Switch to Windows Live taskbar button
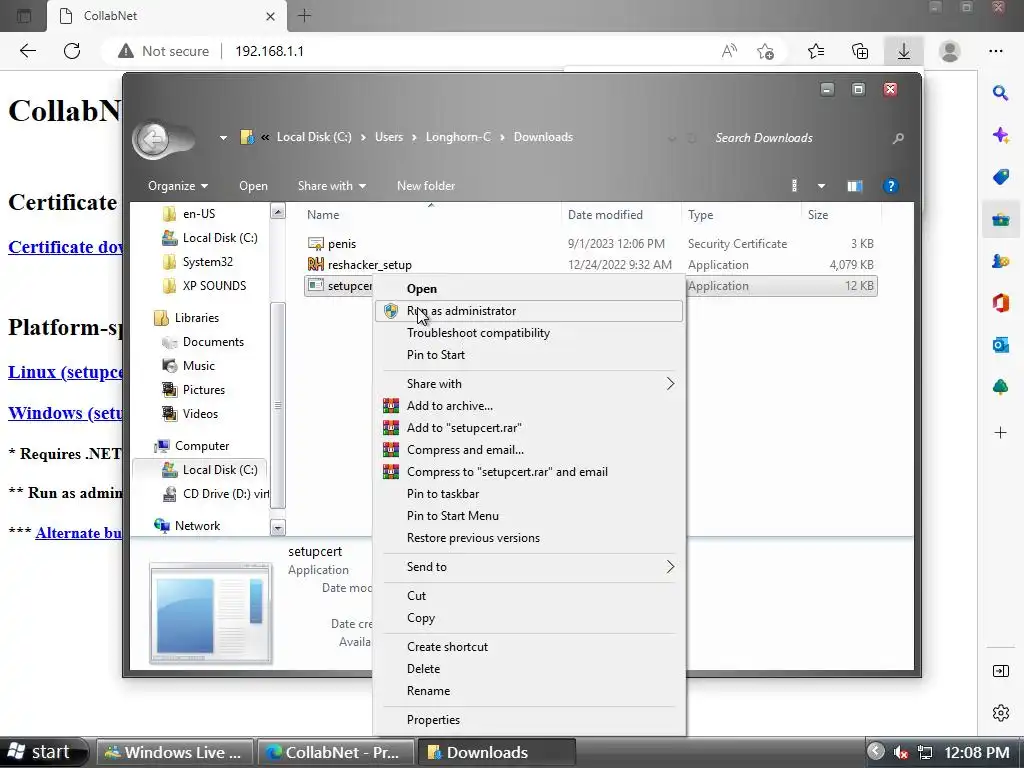 coord(174,752)
